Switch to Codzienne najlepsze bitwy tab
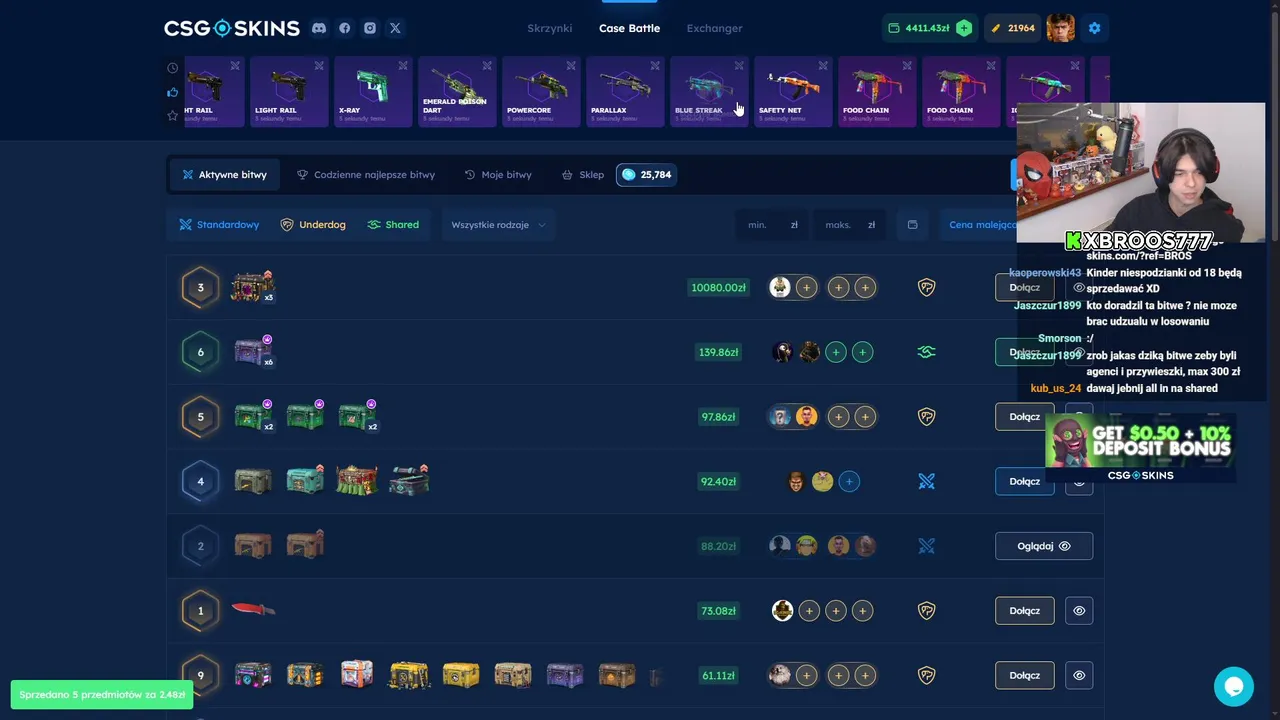This screenshot has height=720, width=1280. pyautogui.click(x=366, y=175)
